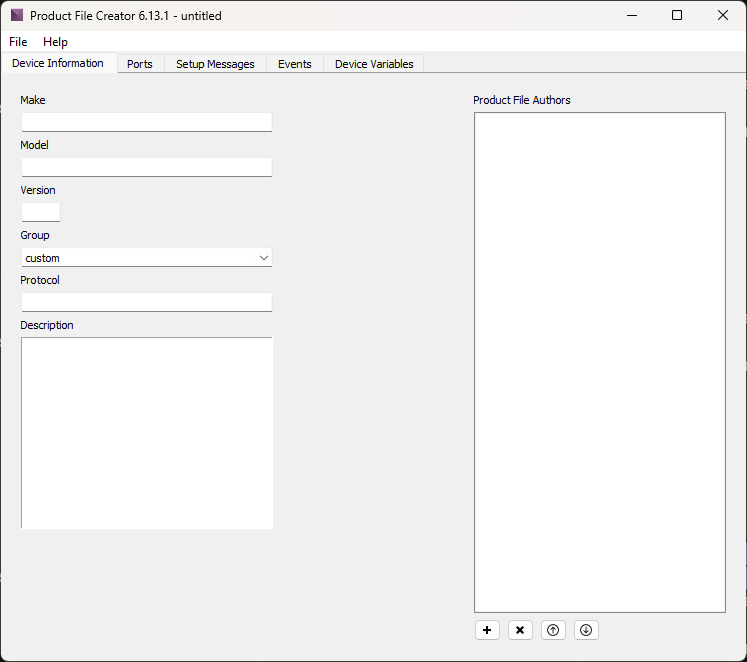Focus the Protocol text field
The width and height of the screenshot is (747, 662).
(x=146, y=302)
